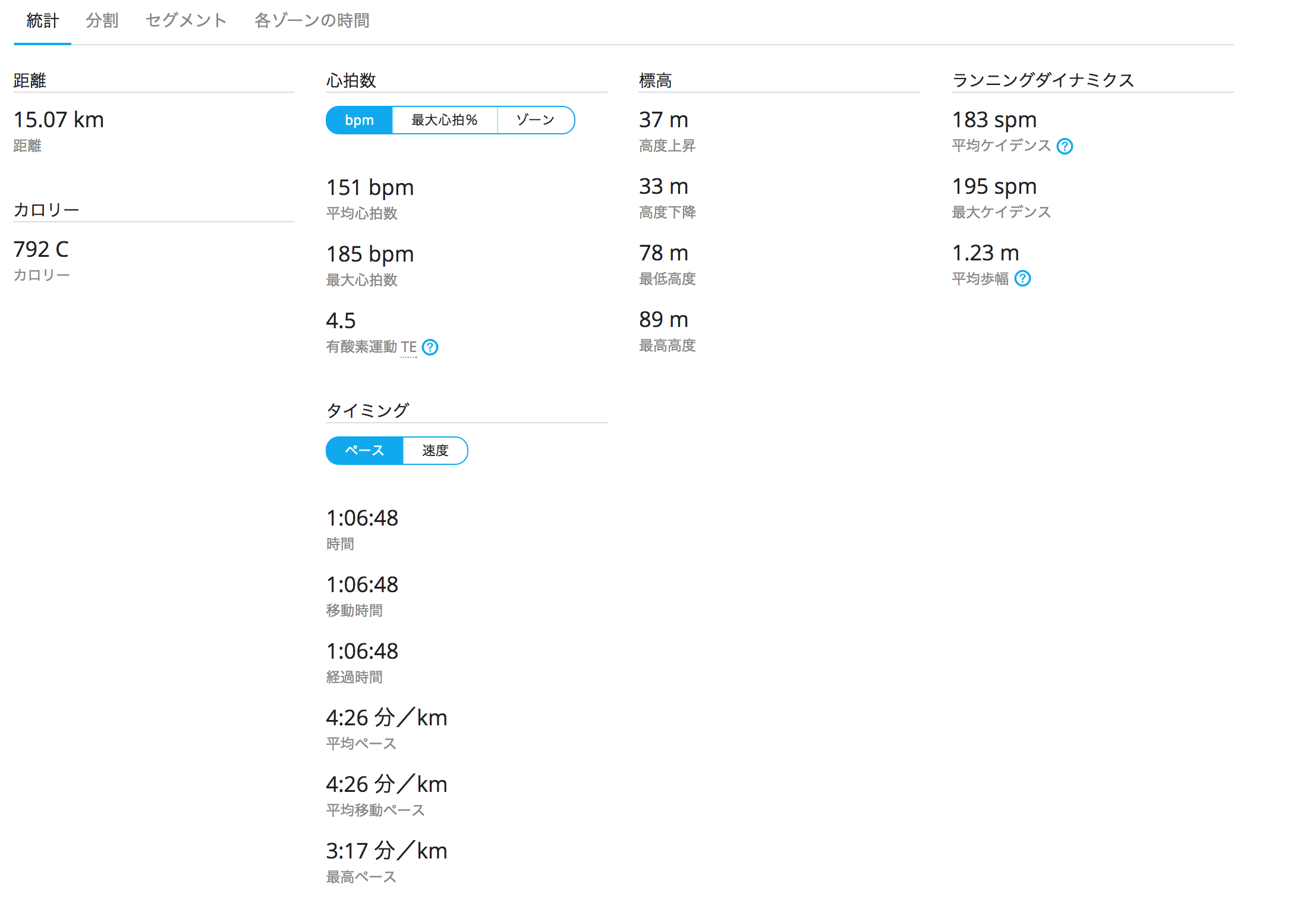The image size is (1316, 912).
Task: Click the 1:06:48 value above 経過時間
Action: click(362, 651)
